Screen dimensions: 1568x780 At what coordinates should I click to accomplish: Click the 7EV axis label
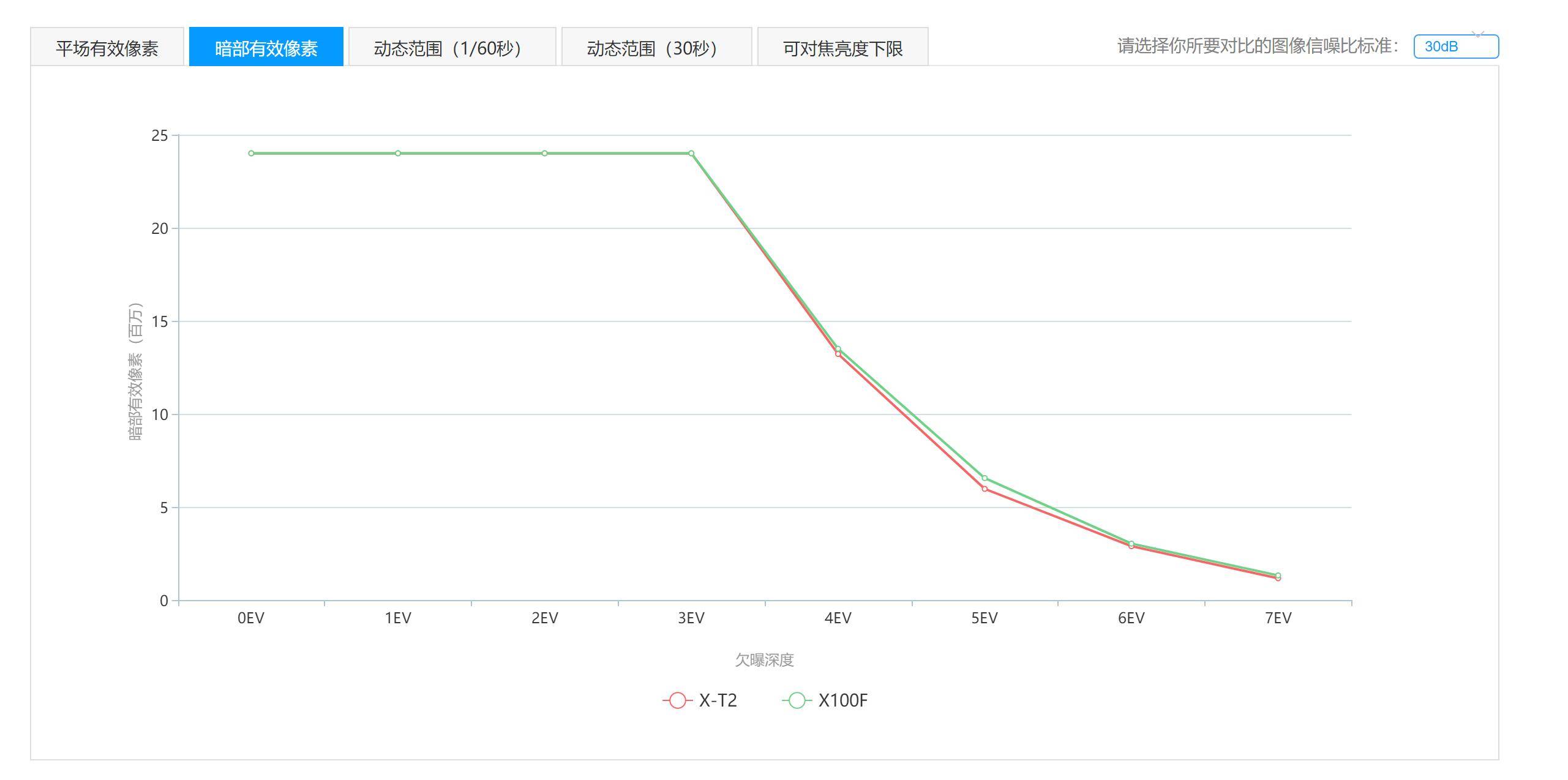1278,618
